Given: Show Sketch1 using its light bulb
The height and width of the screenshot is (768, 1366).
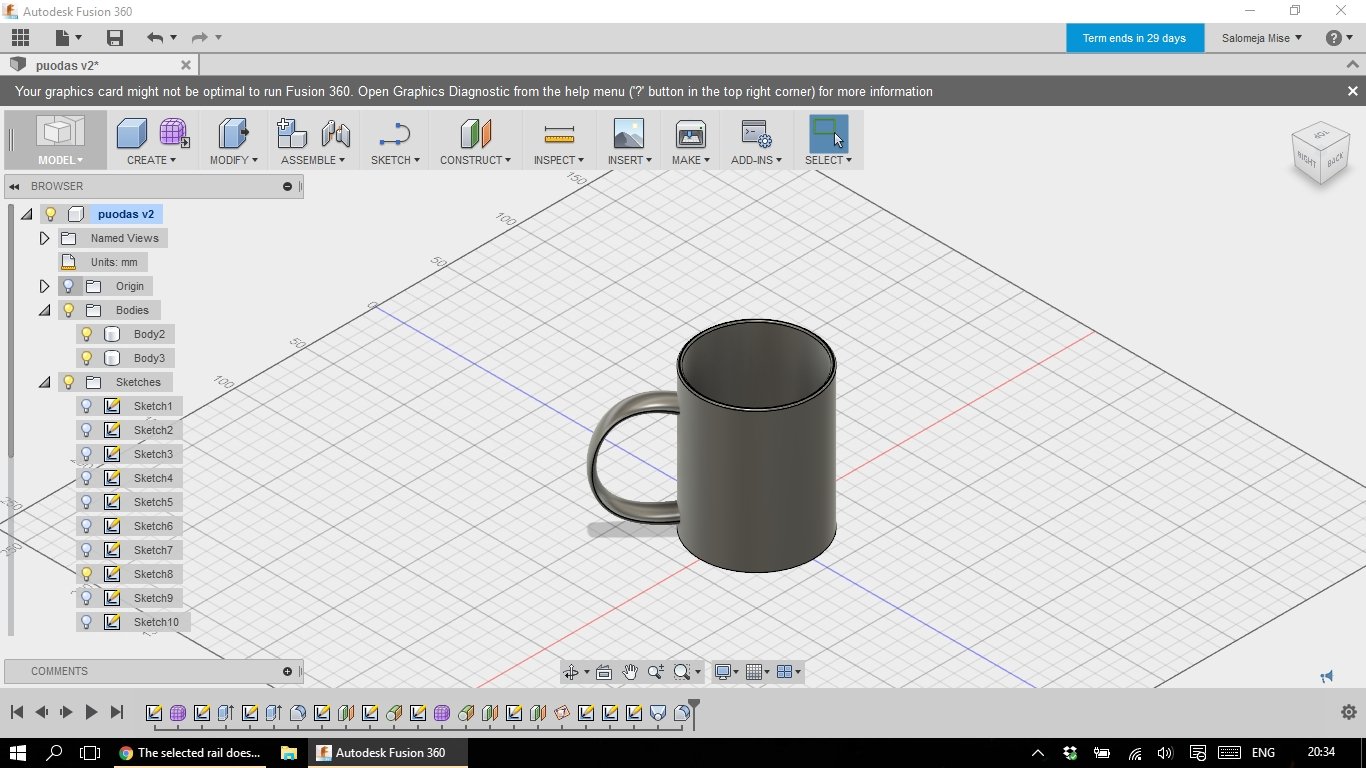Looking at the screenshot, I should tap(87, 406).
